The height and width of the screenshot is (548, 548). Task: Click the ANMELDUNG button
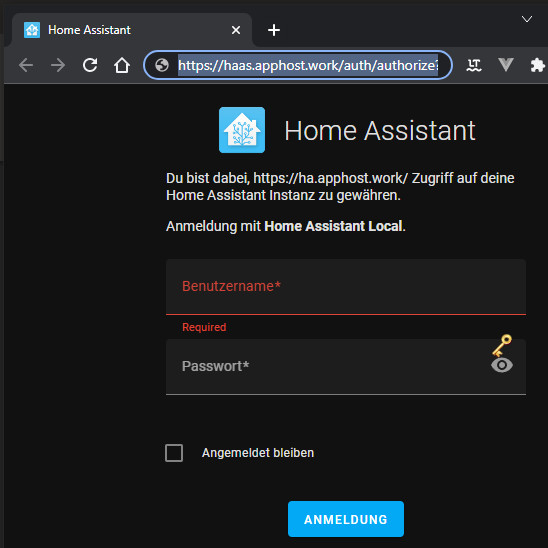click(346, 519)
